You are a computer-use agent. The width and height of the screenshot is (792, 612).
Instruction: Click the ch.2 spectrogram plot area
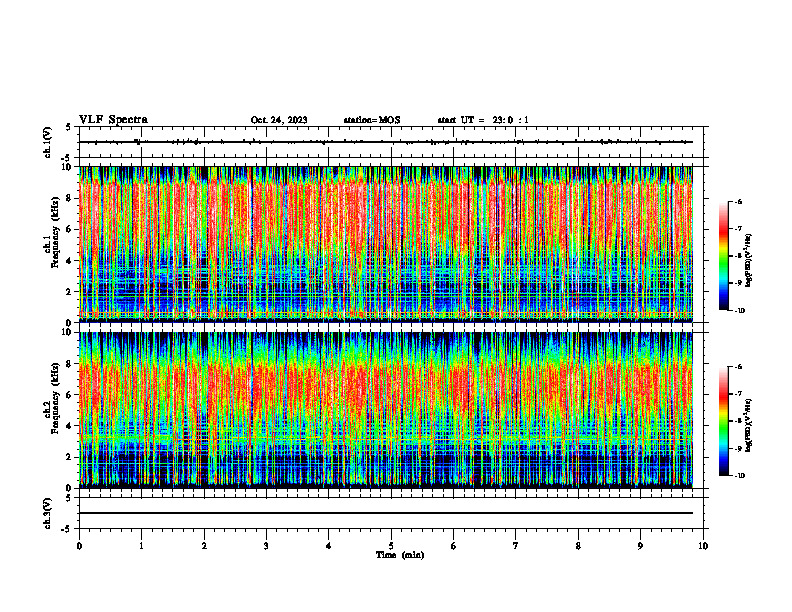pos(386,410)
